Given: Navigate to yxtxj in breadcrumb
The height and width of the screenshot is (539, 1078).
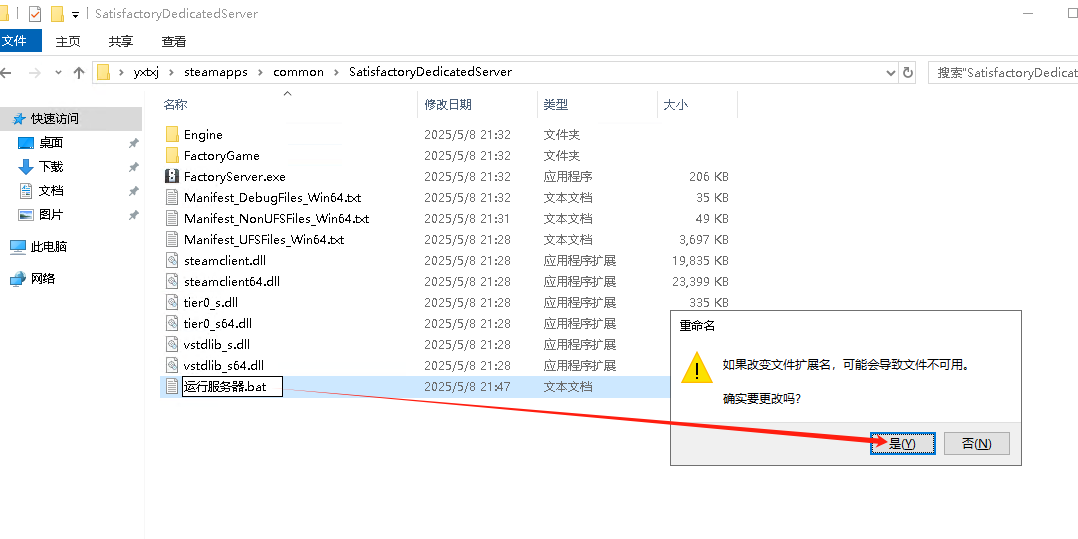Looking at the screenshot, I should (x=146, y=72).
